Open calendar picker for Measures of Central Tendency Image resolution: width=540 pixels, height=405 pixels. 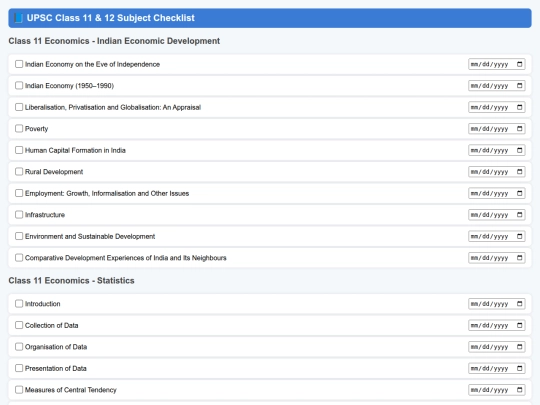tap(520, 390)
